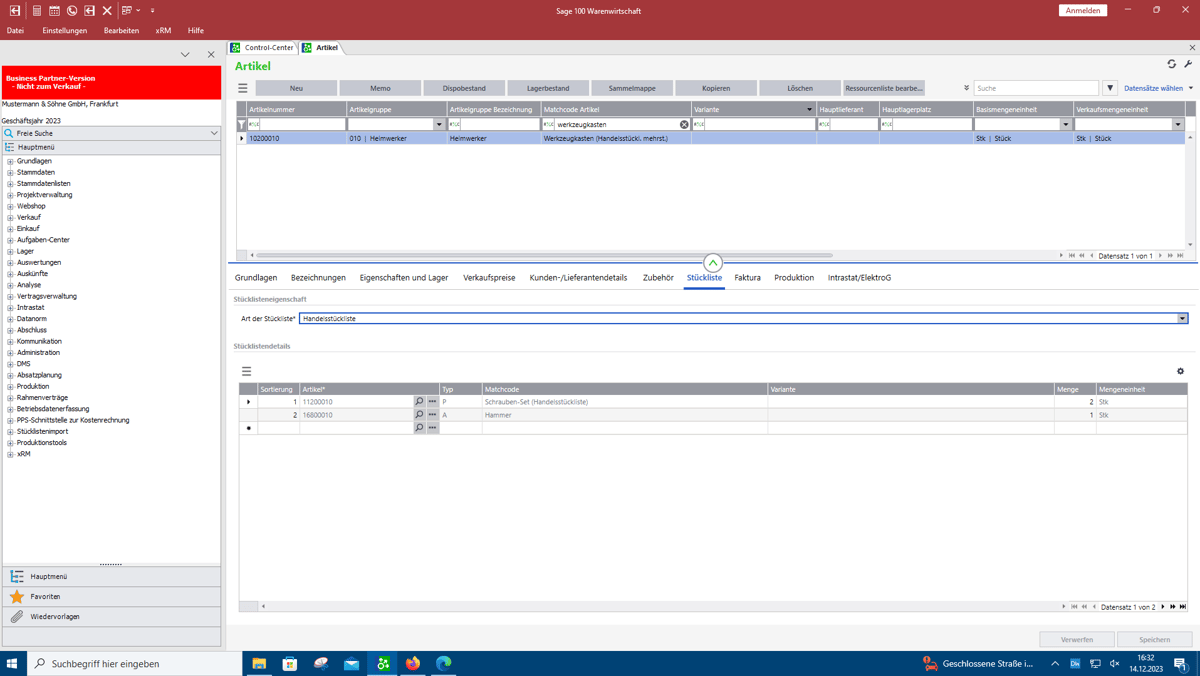Click the Datensätze wählen link
1200x676 pixels.
point(1153,88)
